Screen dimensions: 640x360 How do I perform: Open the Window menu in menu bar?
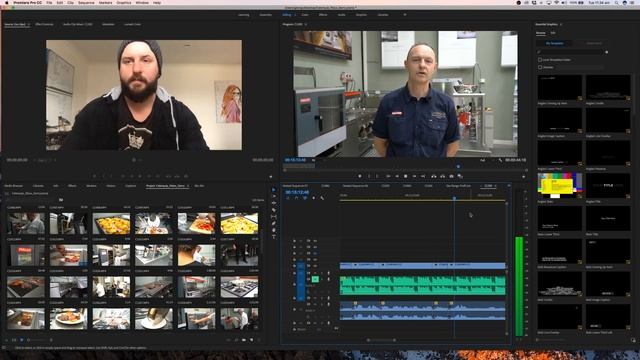point(142,3)
